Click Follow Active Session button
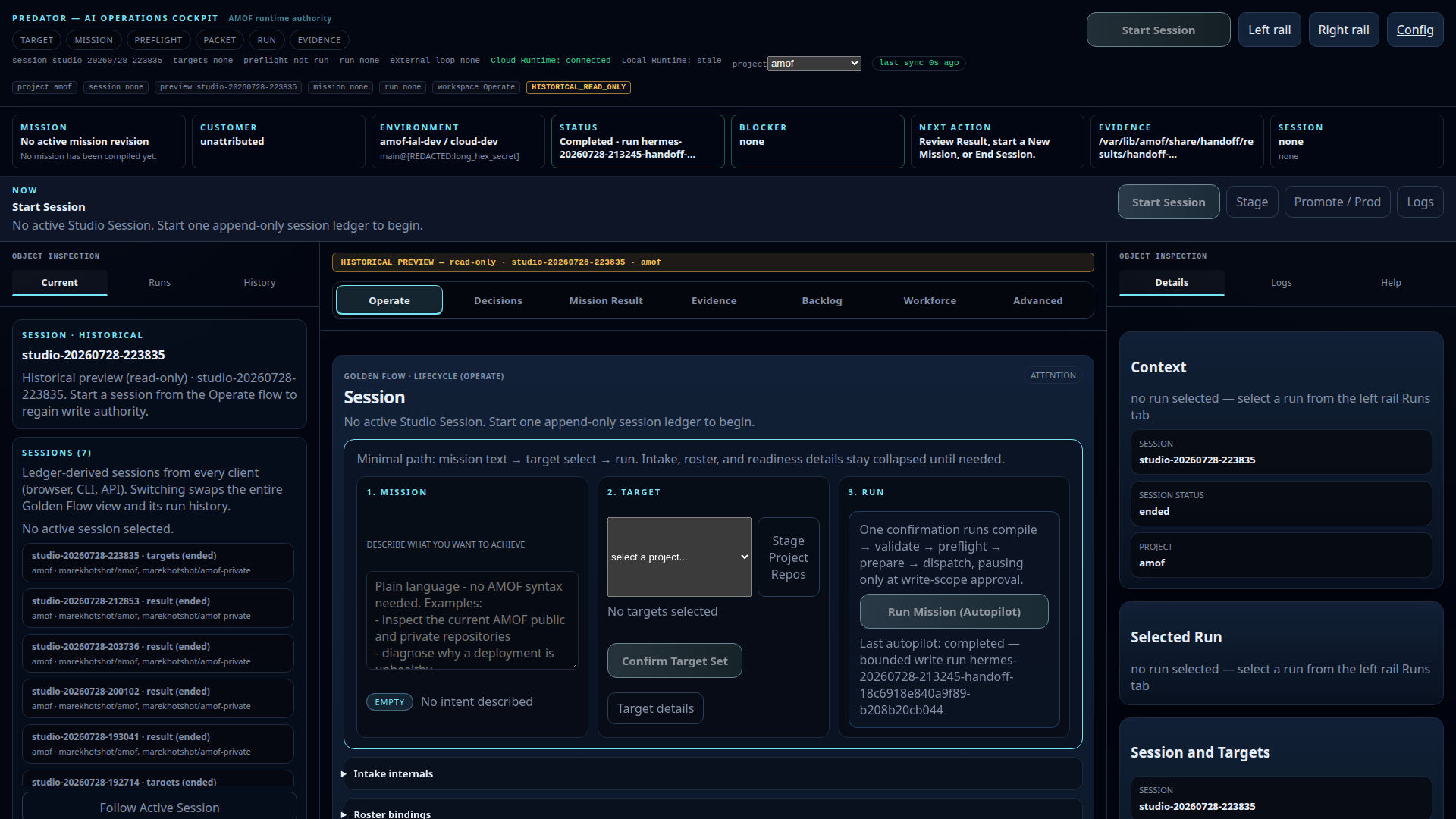The height and width of the screenshot is (819, 1456). point(159,808)
